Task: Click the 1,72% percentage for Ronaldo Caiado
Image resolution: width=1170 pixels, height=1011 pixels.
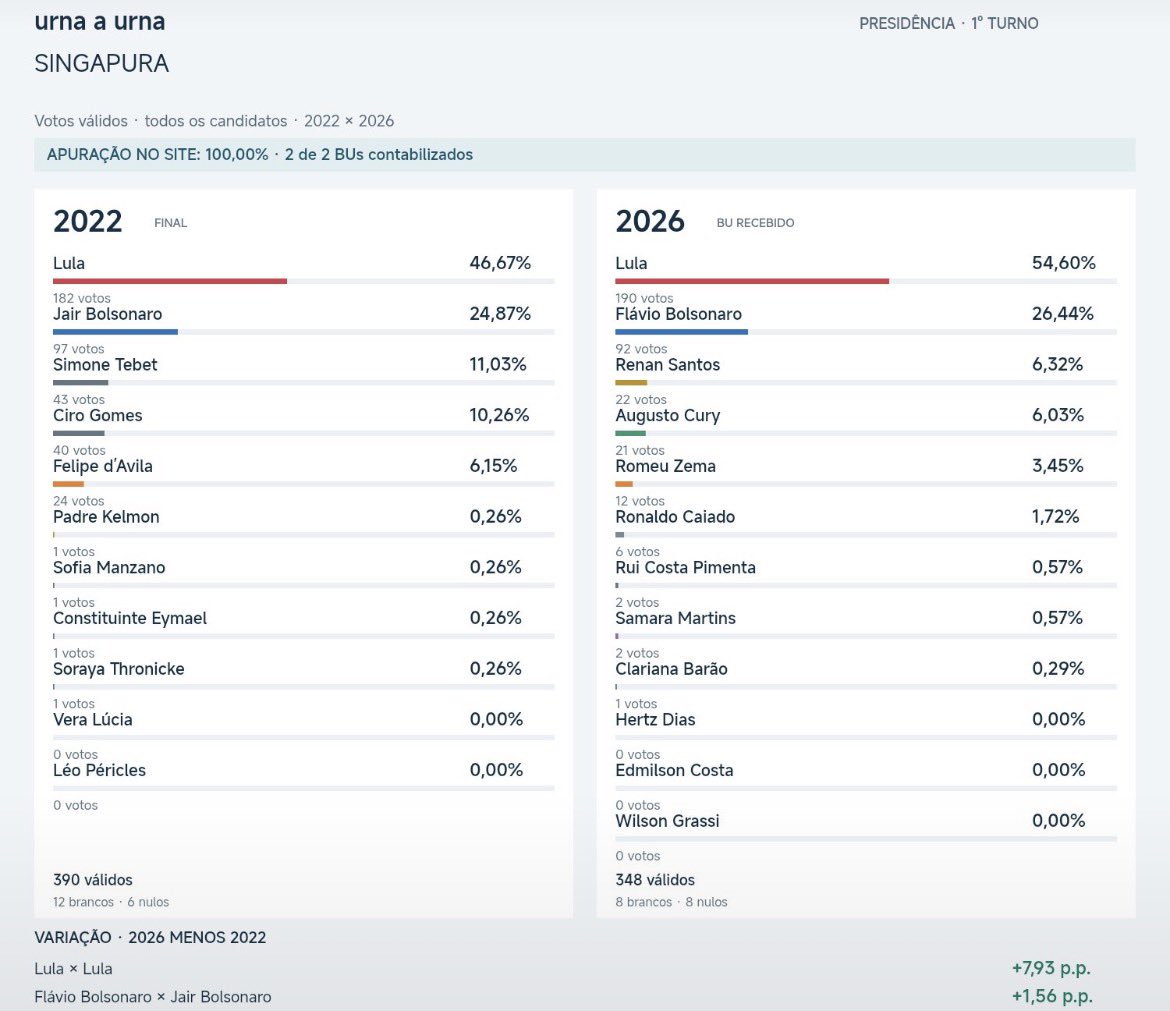Action: point(1056,517)
